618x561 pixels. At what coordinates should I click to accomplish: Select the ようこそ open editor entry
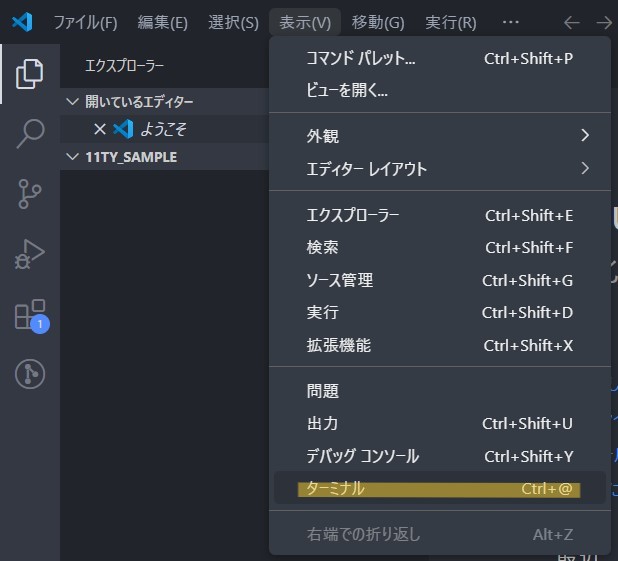[x=164, y=129]
